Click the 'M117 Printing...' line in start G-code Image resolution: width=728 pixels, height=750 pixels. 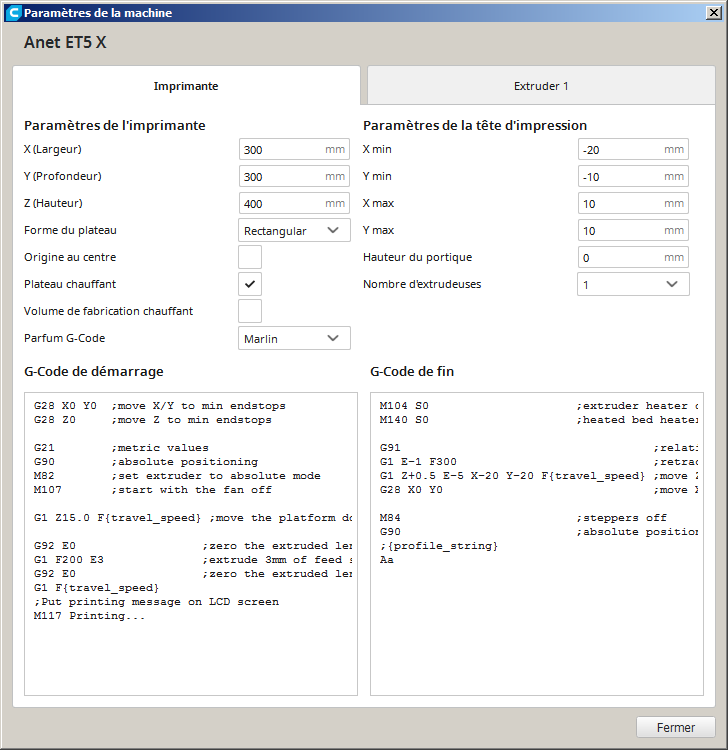89,616
